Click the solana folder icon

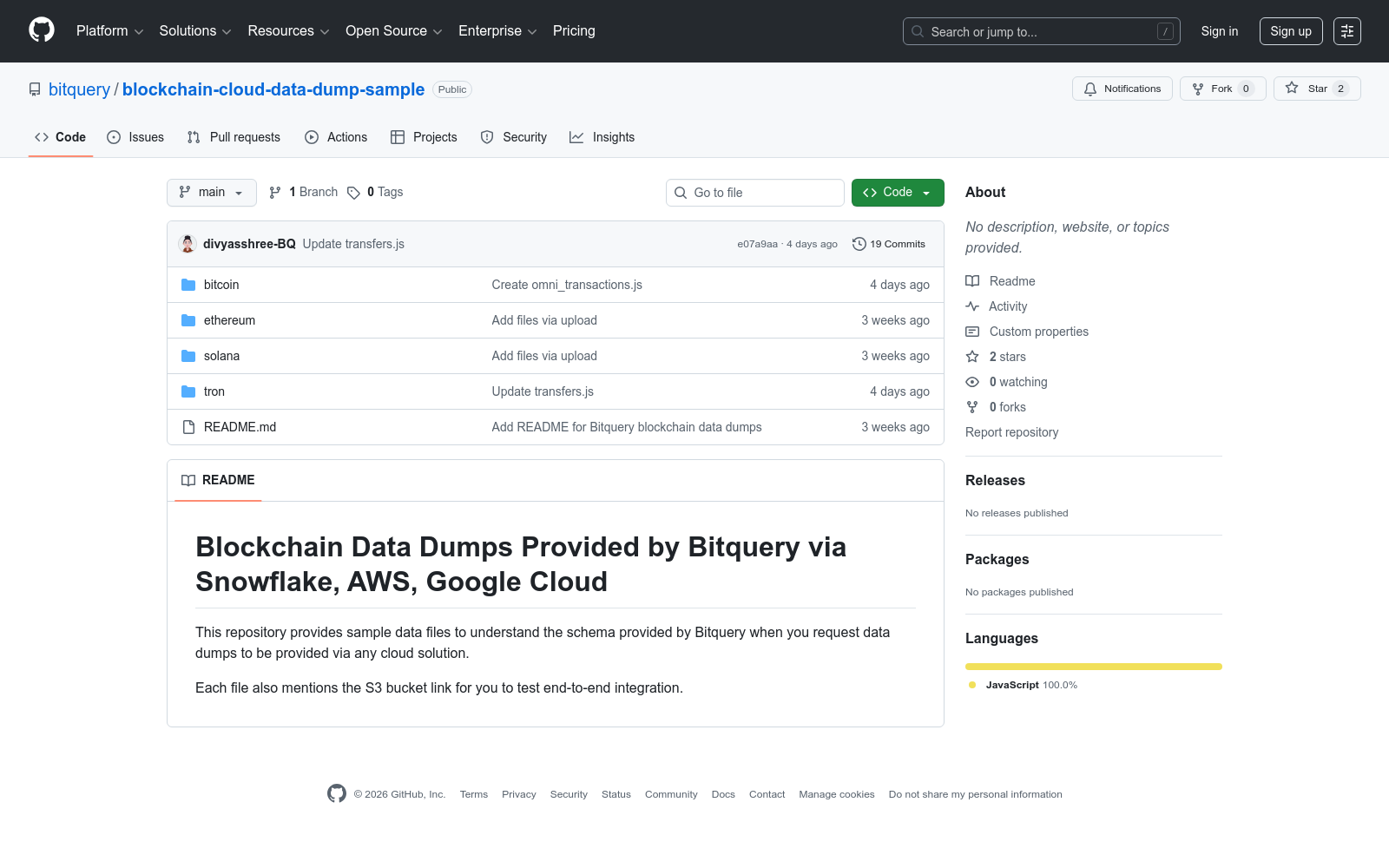188,356
